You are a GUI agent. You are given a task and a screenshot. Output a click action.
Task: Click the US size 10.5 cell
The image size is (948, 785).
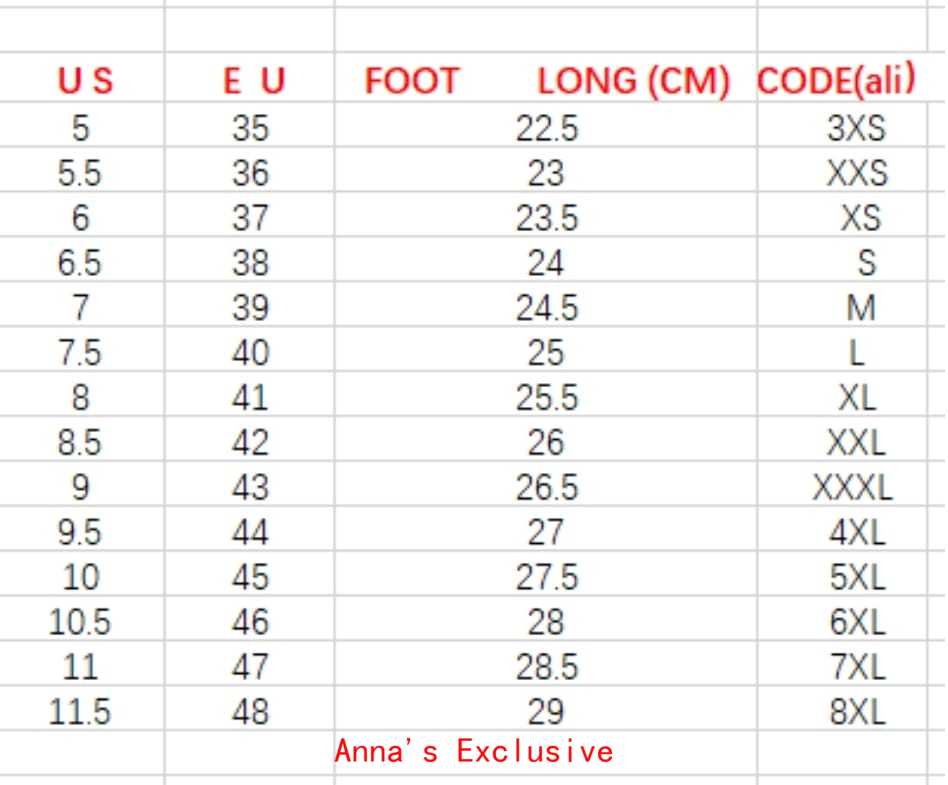(82, 622)
